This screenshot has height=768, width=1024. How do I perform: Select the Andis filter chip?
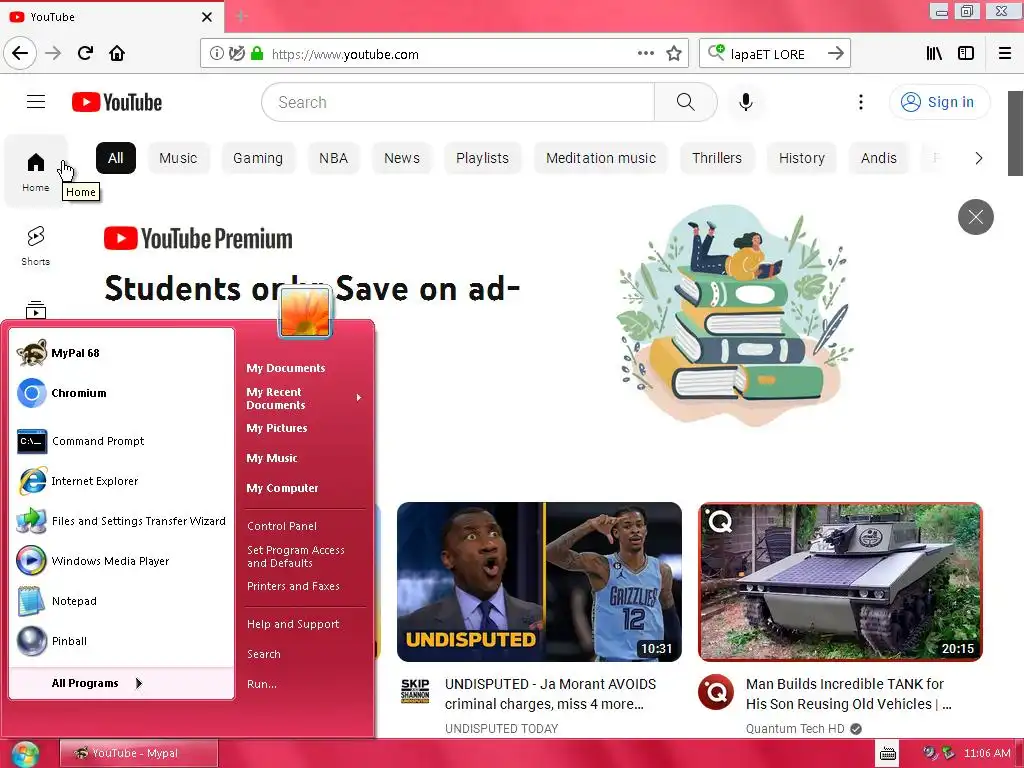coord(878,158)
